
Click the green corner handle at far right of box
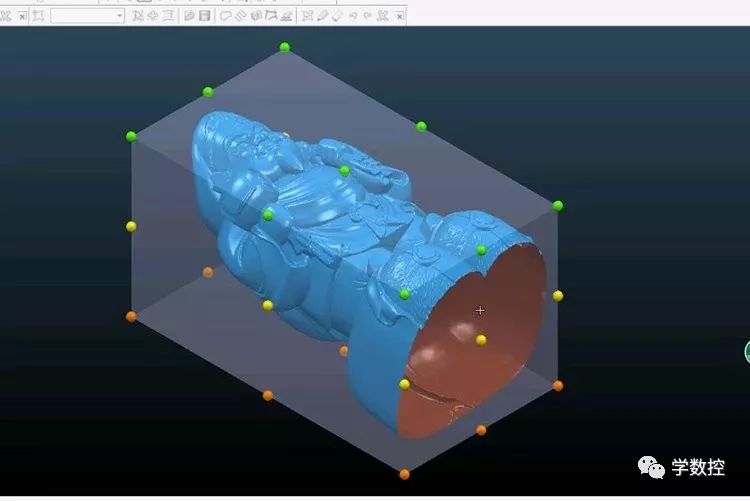(558, 206)
